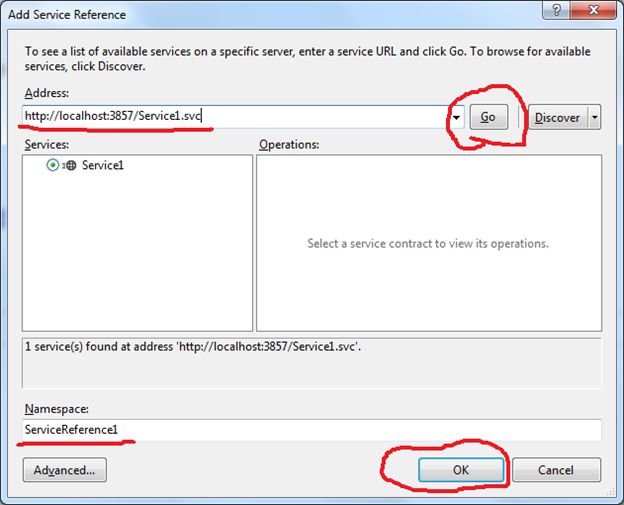Open the Advanced settings button
Screen dimensions: 624x505
coord(64,469)
